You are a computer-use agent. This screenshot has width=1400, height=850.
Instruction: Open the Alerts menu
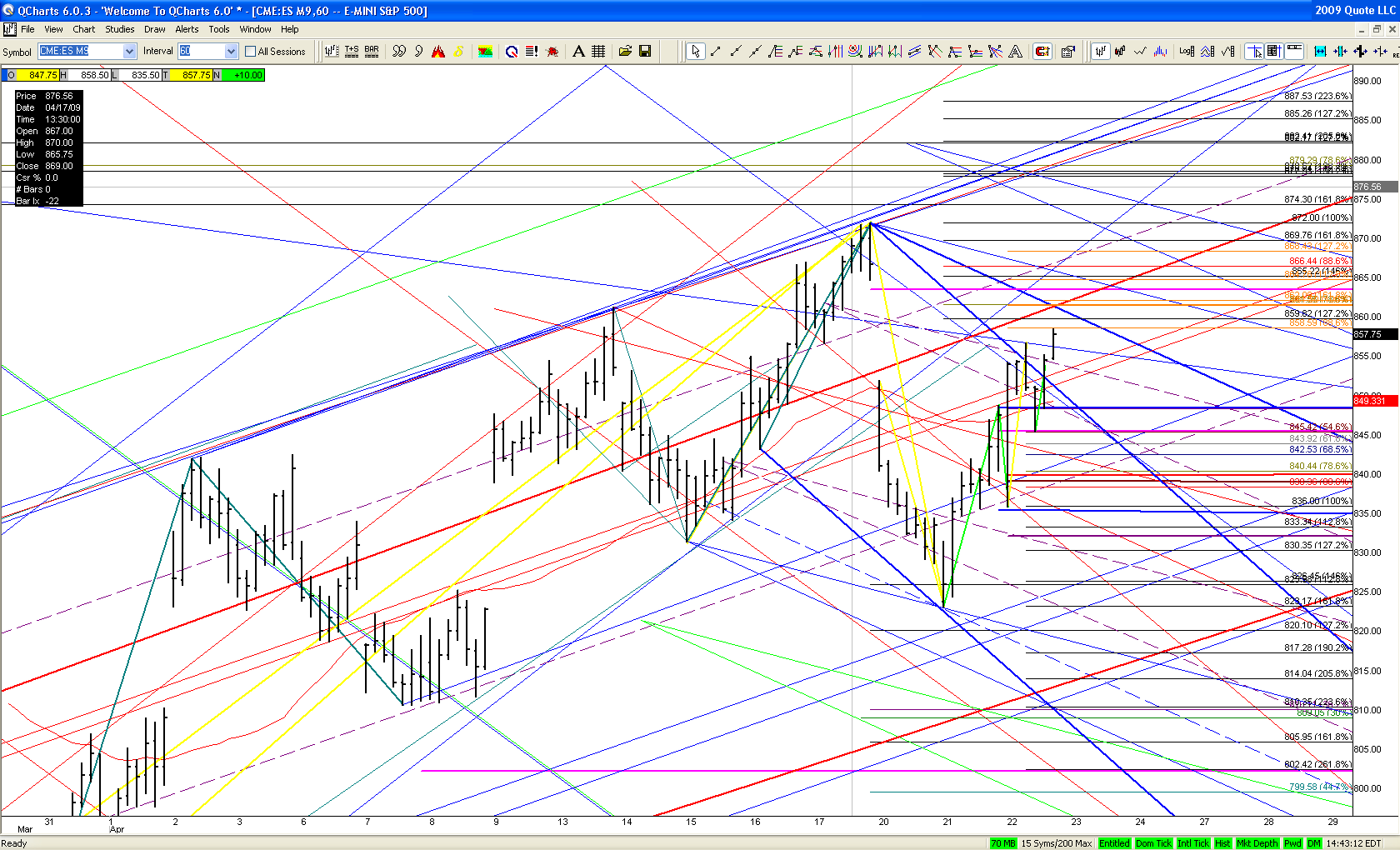coord(187,29)
